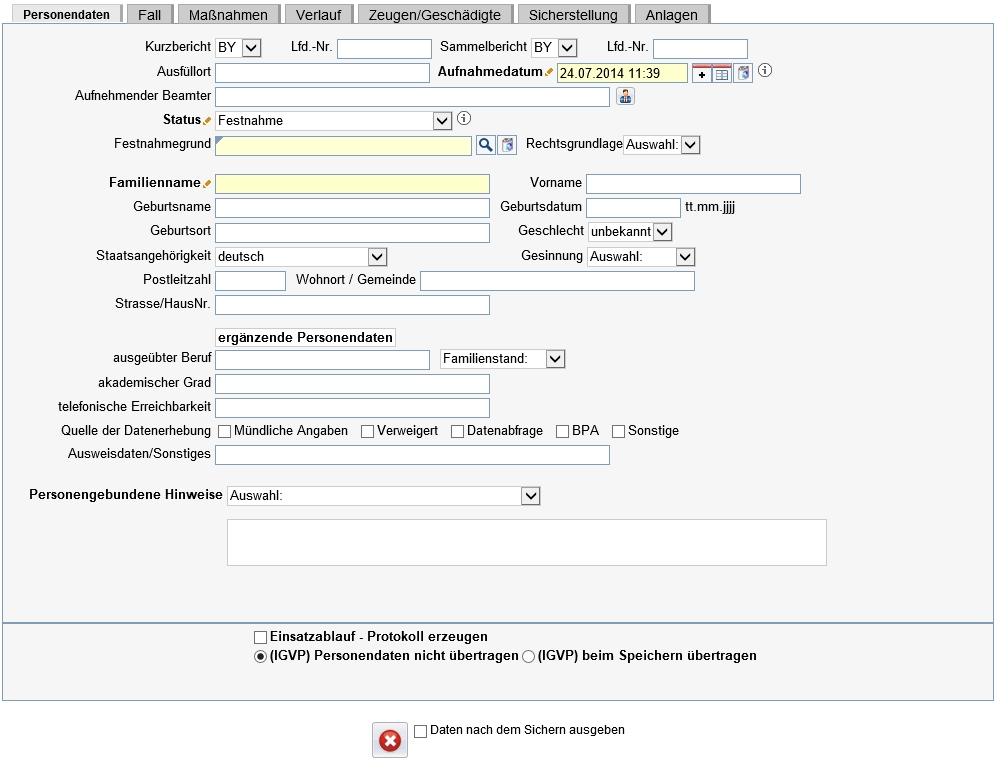Go to the Zeugen/Geschädigte tab
Viewport: 998px width, 764px height.
pos(435,15)
